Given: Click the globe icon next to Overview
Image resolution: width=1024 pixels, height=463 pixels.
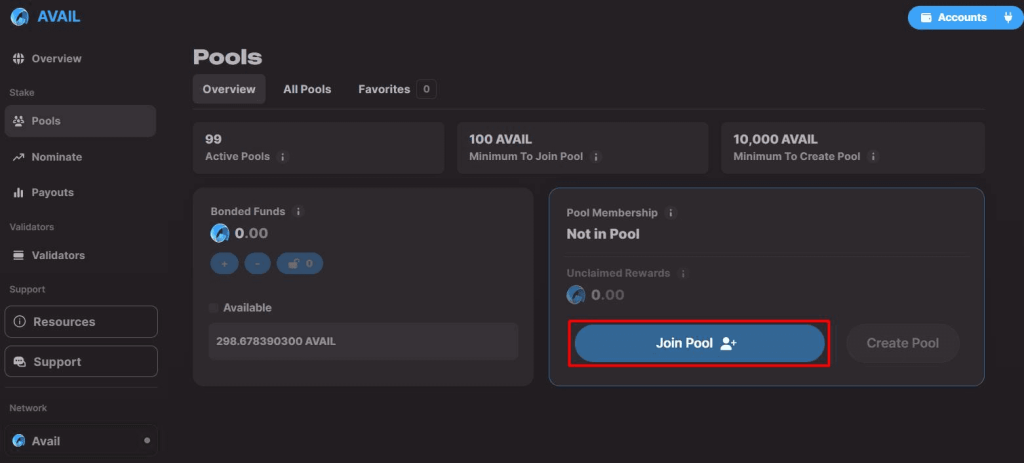Looking at the screenshot, I should tap(18, 59).
